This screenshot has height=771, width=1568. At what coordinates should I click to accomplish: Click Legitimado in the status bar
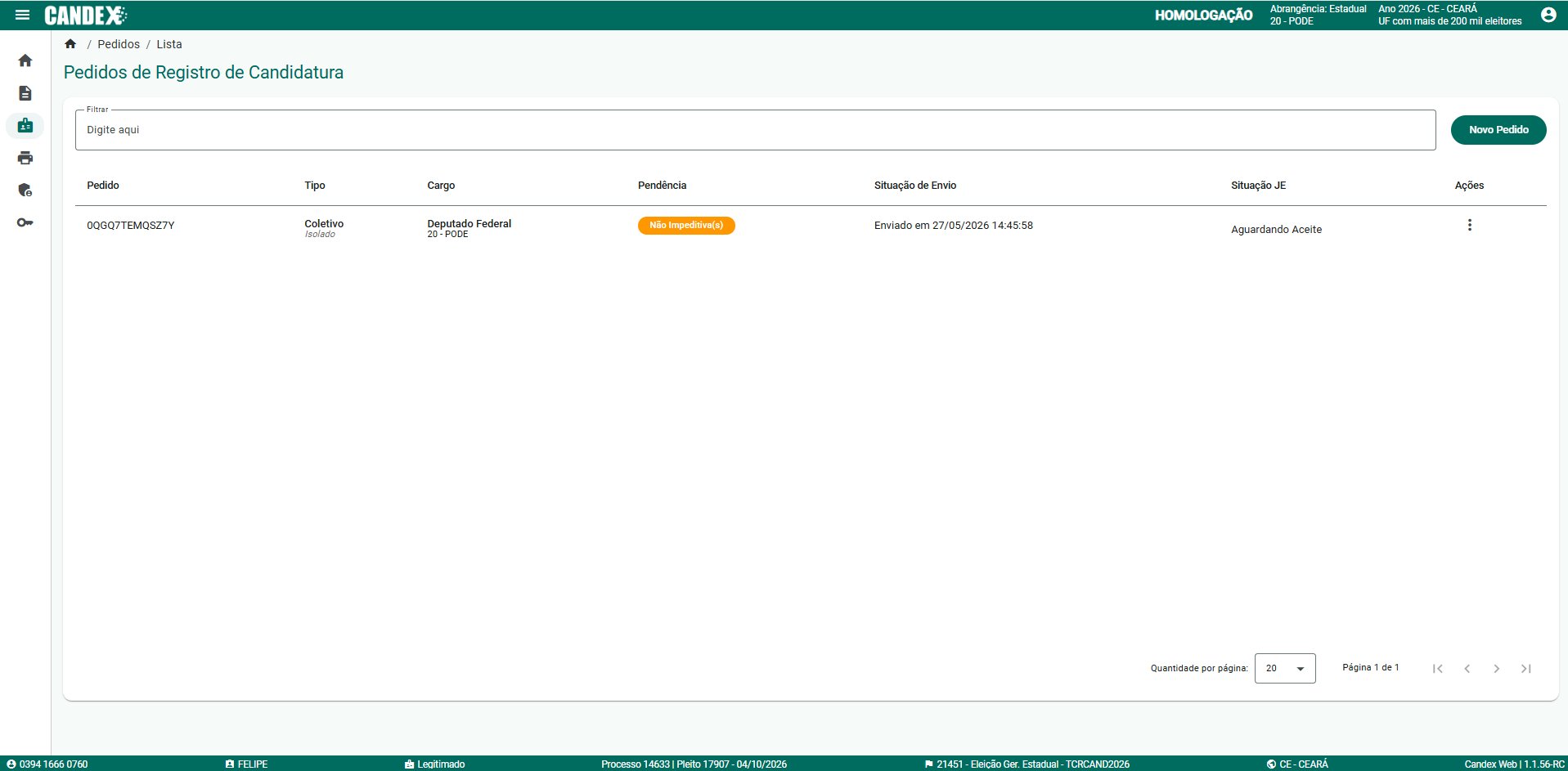pyautogui.click(x=434, y=764)
